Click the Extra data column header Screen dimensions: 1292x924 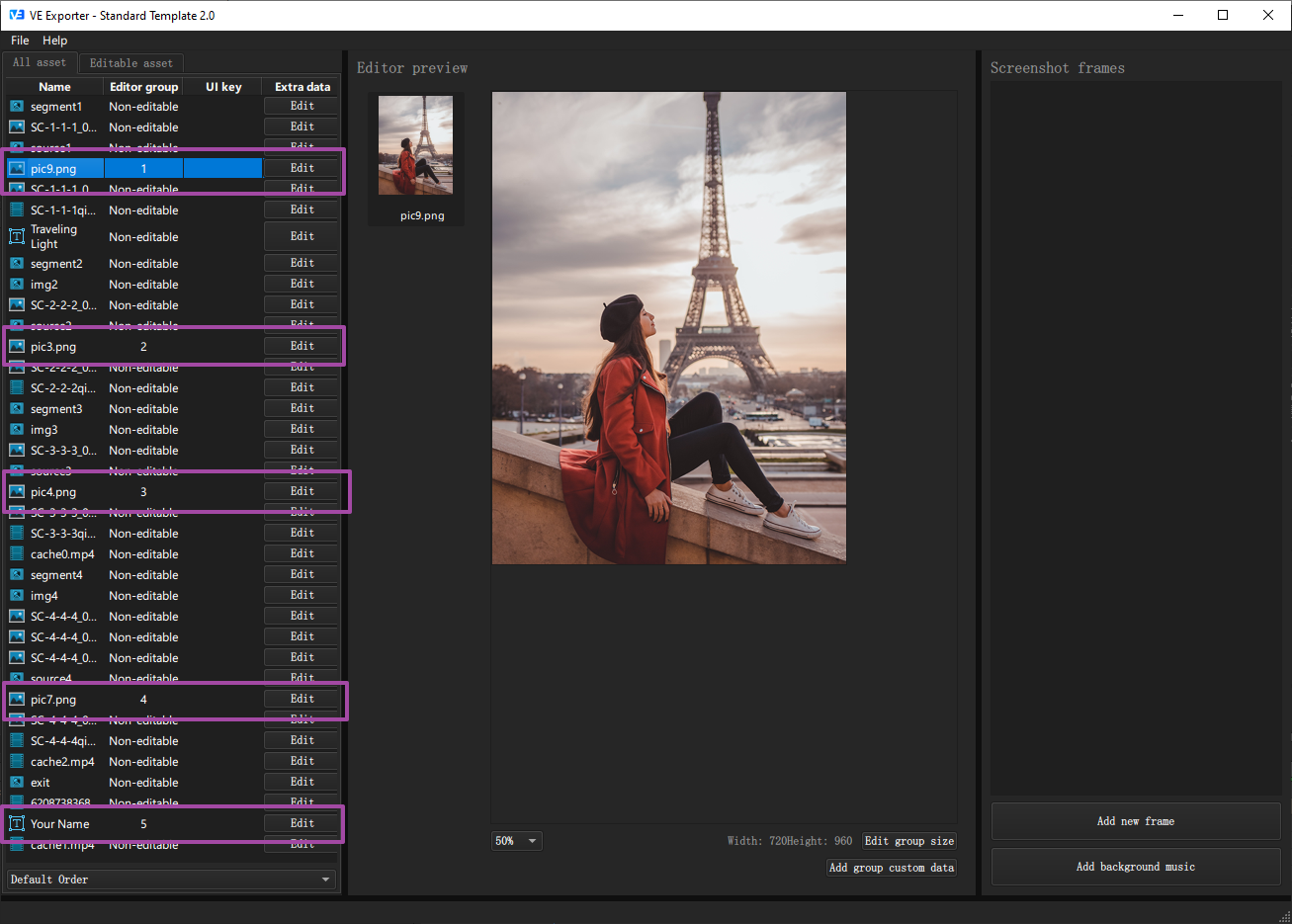[302, 87]
